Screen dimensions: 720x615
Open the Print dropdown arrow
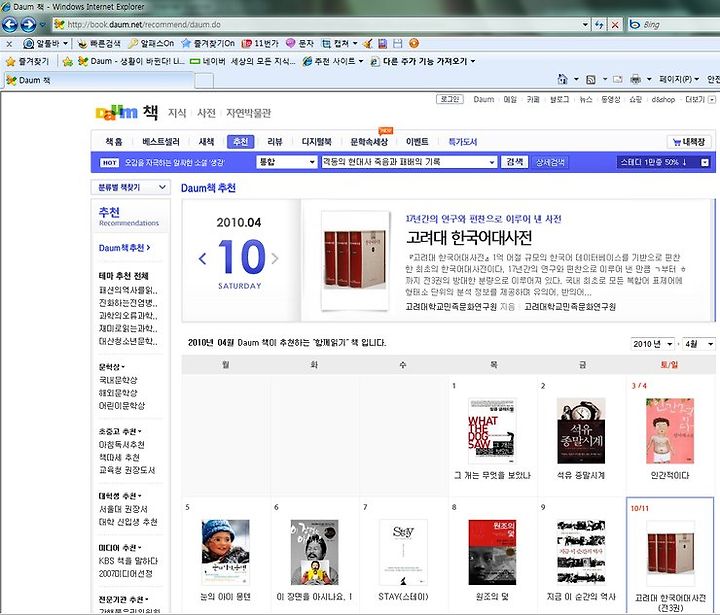coord(649,79)
